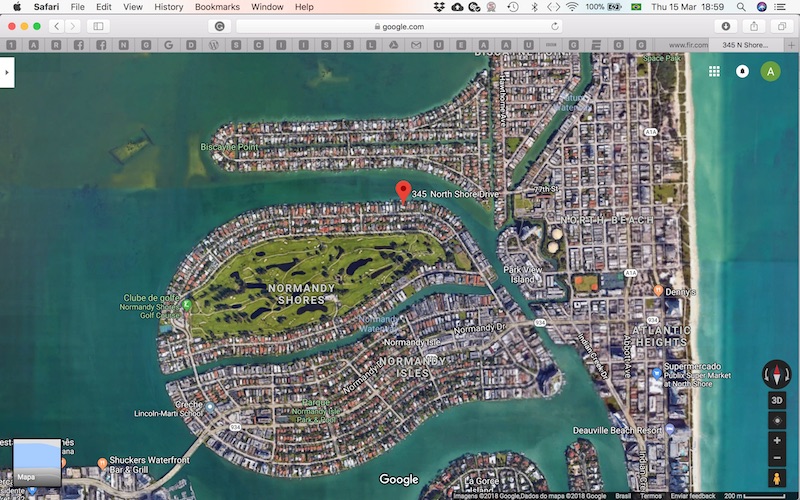Toggle the 3D map view
The width and height of the screenshot is (800, 500).
(x=777, y=399)
